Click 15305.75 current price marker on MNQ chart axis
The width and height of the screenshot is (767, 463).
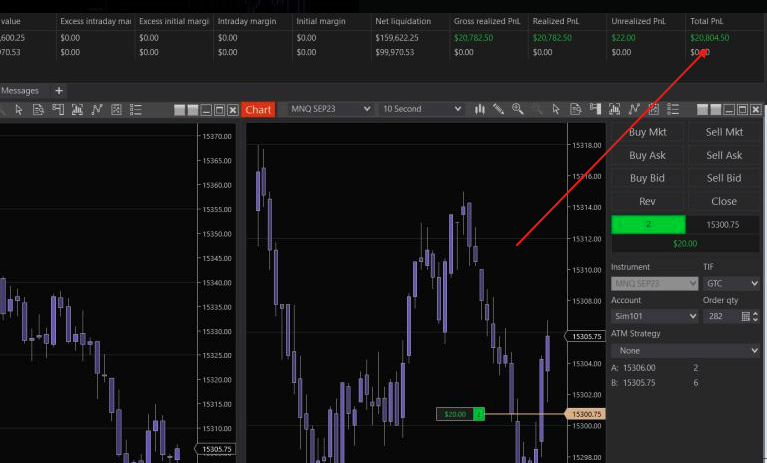click(x=585, y=336)
